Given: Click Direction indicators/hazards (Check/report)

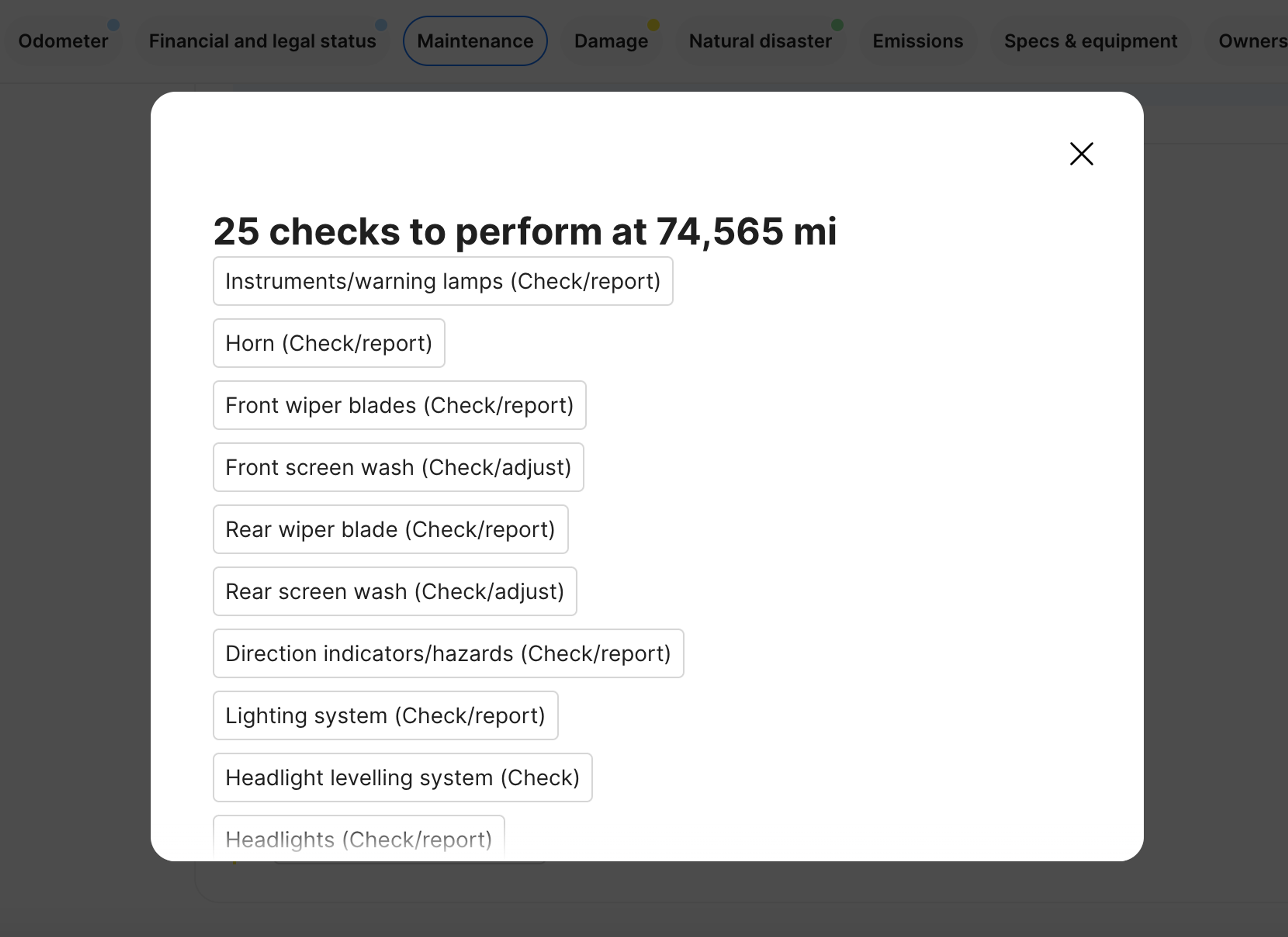Looking at the screenshot, I should click(x=448, y=653).
